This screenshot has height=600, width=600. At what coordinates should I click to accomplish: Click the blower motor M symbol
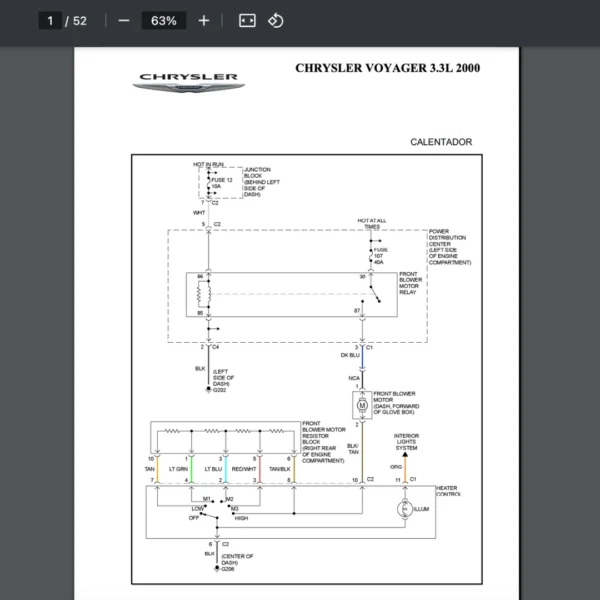(x=362, y=405)
